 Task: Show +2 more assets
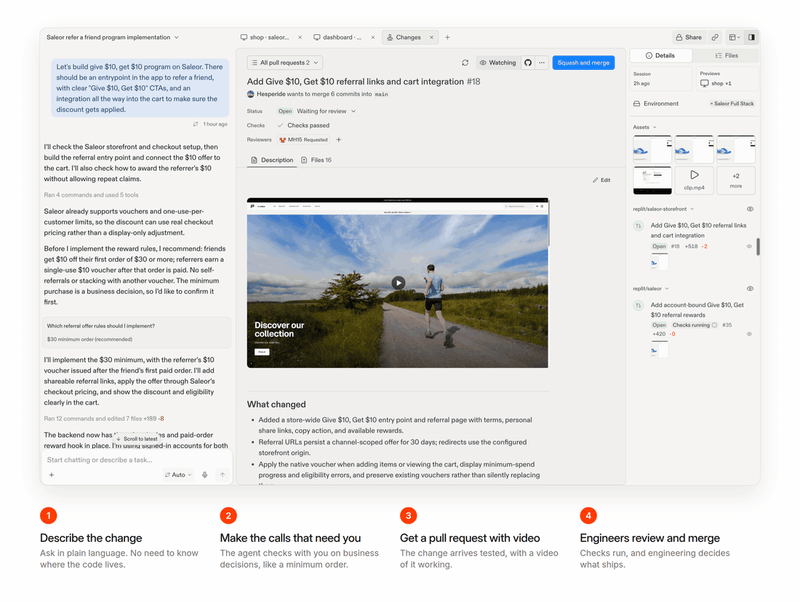pos(736,180)
